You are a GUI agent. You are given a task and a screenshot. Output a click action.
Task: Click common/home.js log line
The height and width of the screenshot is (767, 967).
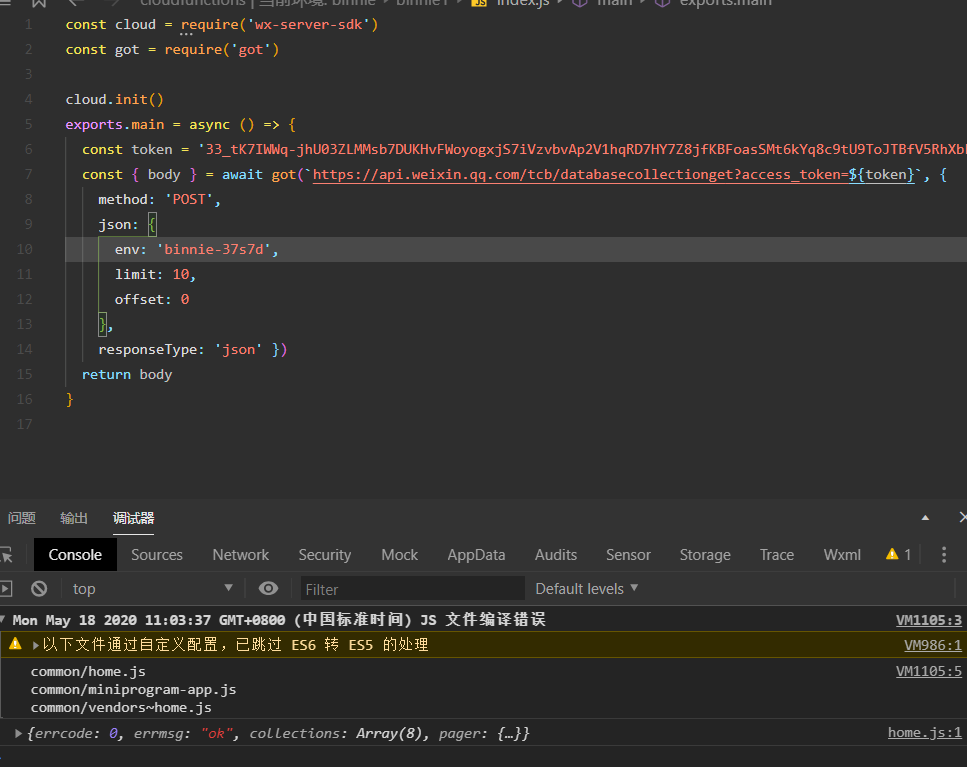pyautogui.click(x=88, y=671)
